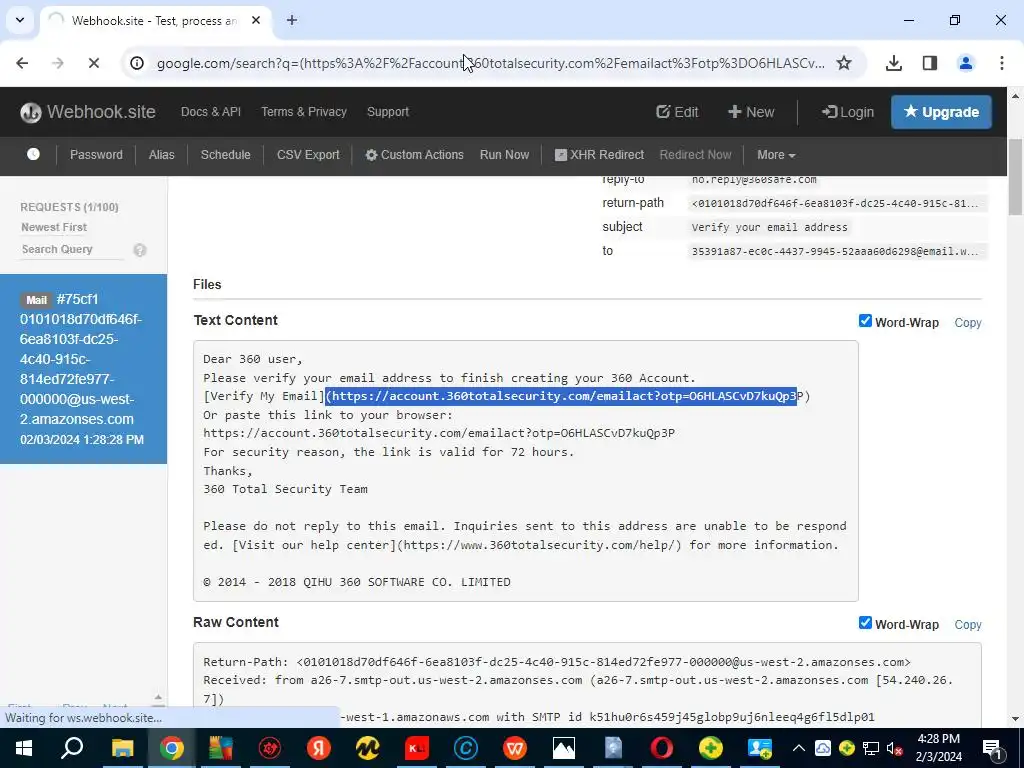Image resolution: width=1024 pixels, height=768 pixels.
Task: Open Docs & API page
Action: point(211,112)
